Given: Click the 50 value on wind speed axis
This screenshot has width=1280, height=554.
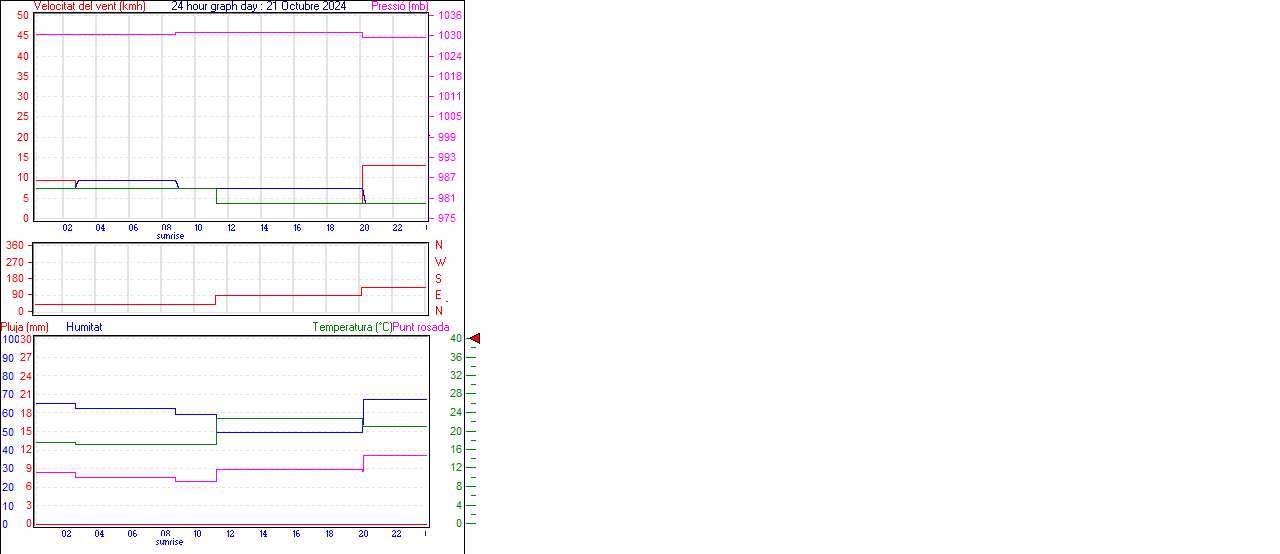Looking at the screenshot, I should 23,15.
